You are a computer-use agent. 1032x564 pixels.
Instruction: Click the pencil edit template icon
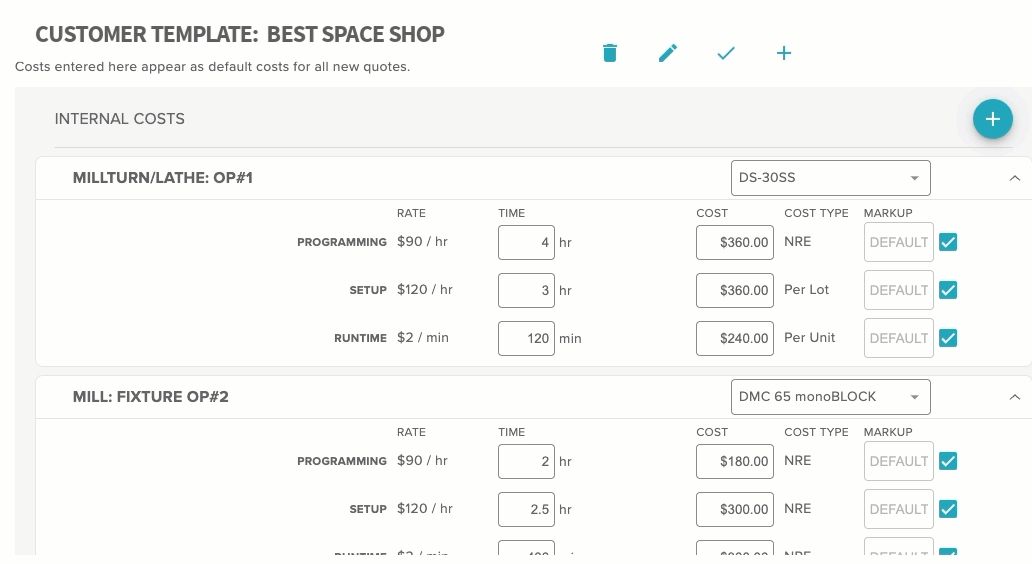(668, 53)
